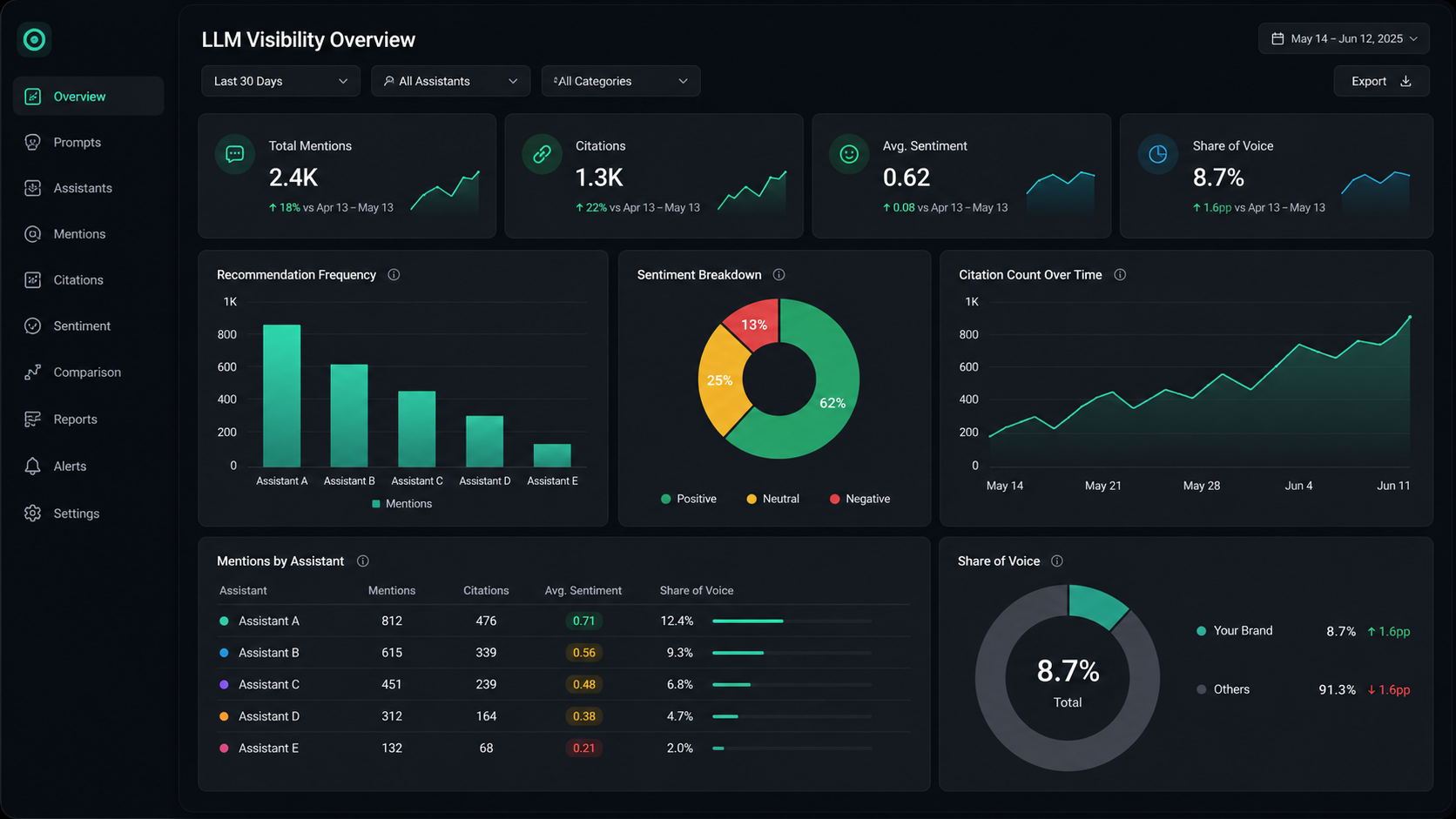Click the Citations sidebar icon

33,280
